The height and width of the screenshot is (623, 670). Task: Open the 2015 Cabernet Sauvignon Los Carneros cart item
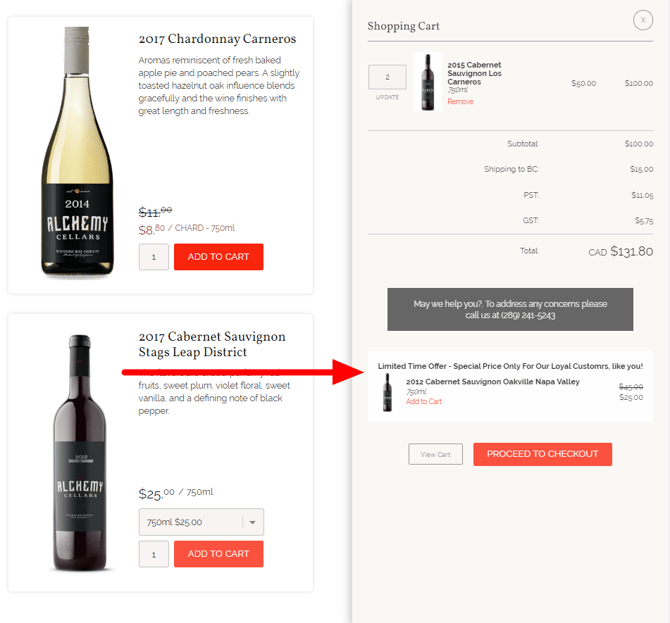coord(475,73)
